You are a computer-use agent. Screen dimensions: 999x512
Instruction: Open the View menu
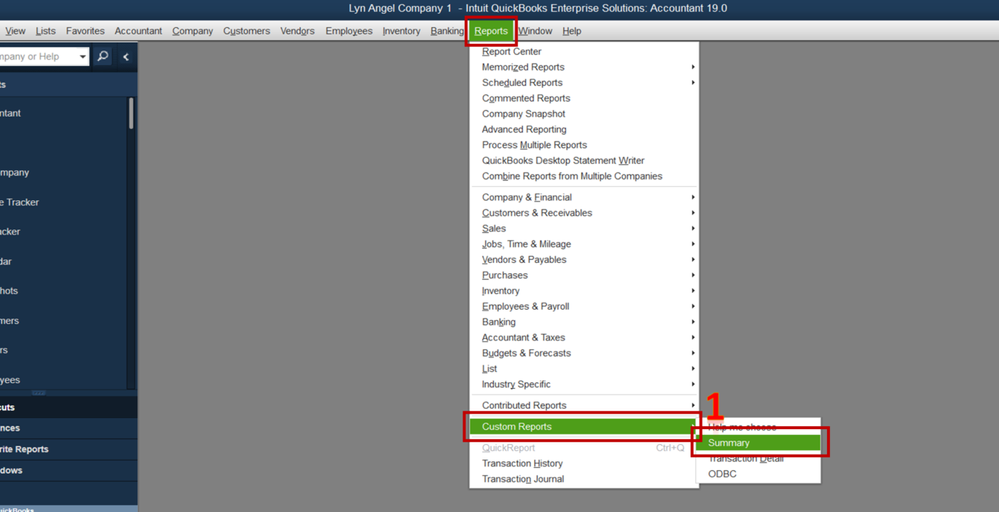click(15, 31)
